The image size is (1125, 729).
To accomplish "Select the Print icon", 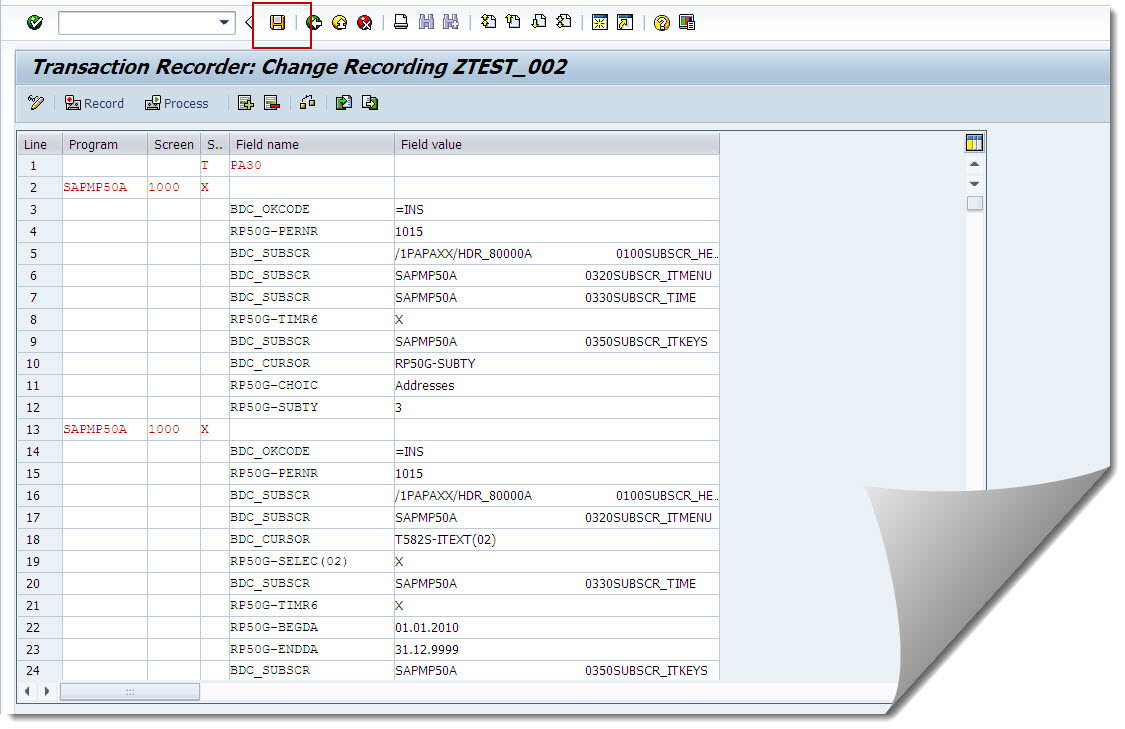I will (x=400, y=21).
